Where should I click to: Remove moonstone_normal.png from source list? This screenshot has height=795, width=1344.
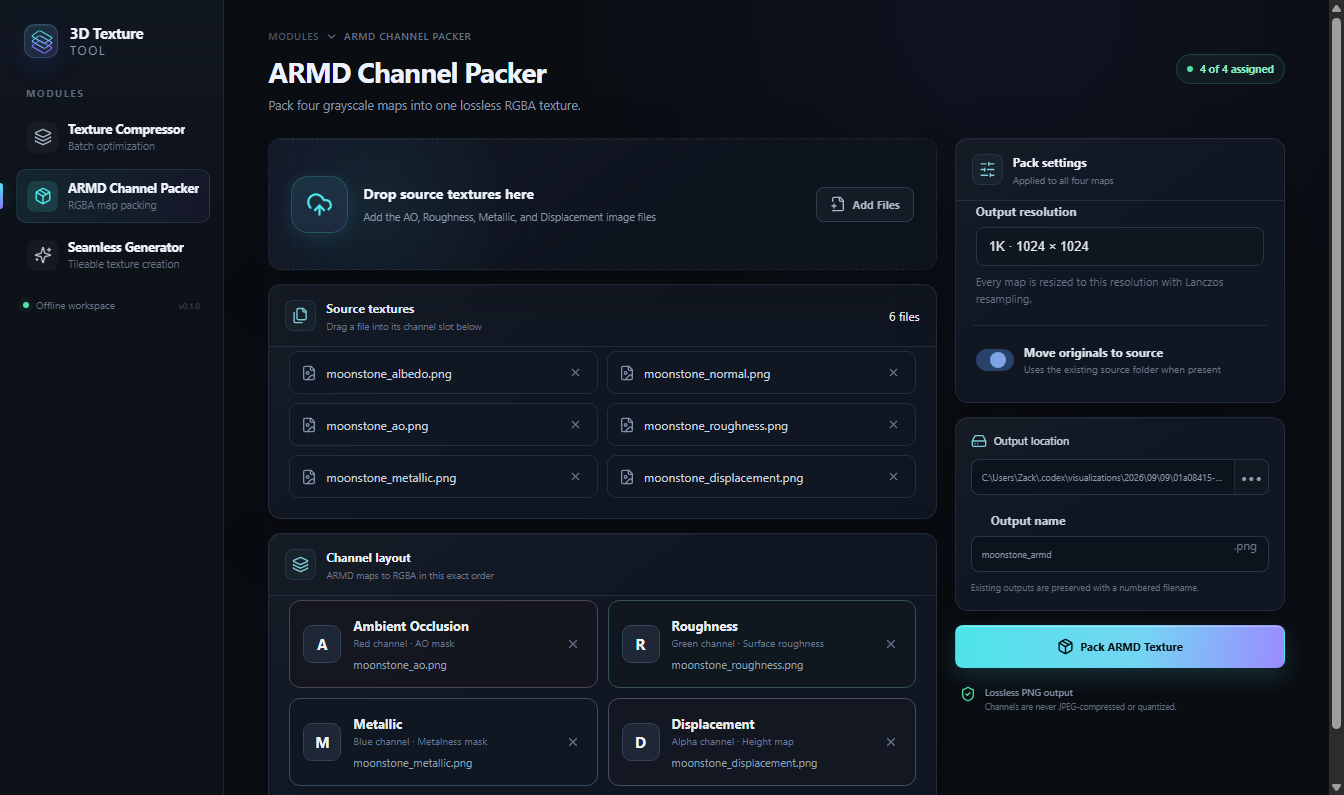pos(893,373)
